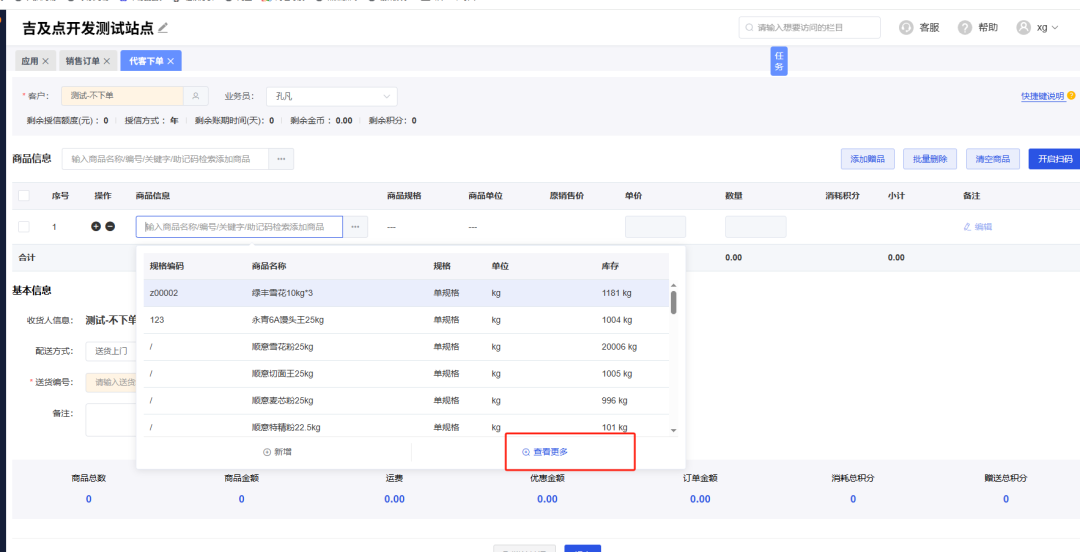
Task: Click the question mark icon beside 快捷键说明
Action: click(1071, 96)
